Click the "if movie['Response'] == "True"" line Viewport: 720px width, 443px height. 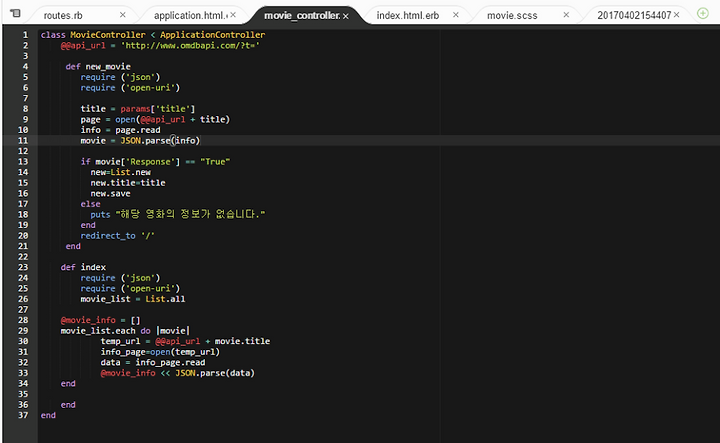click(155, 162)
